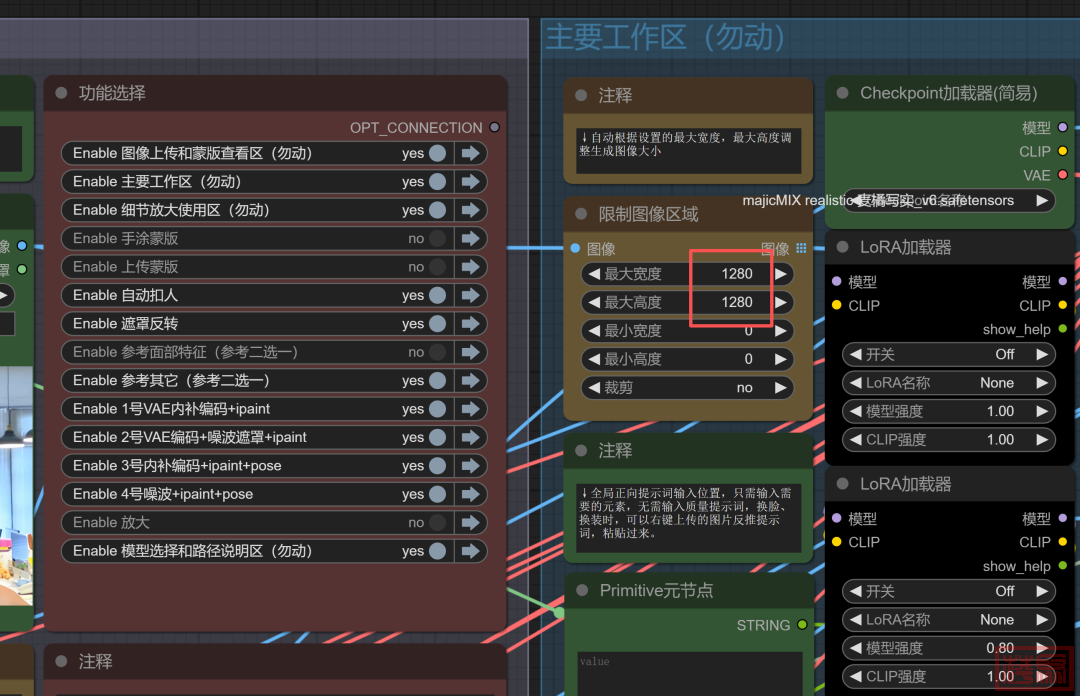Image resolution: width=1080 pixels, height=696 pixels.
Task: Turn on Enable 参考面部特征 toggle
Action: pyautogui.click(x=438, y=353)
